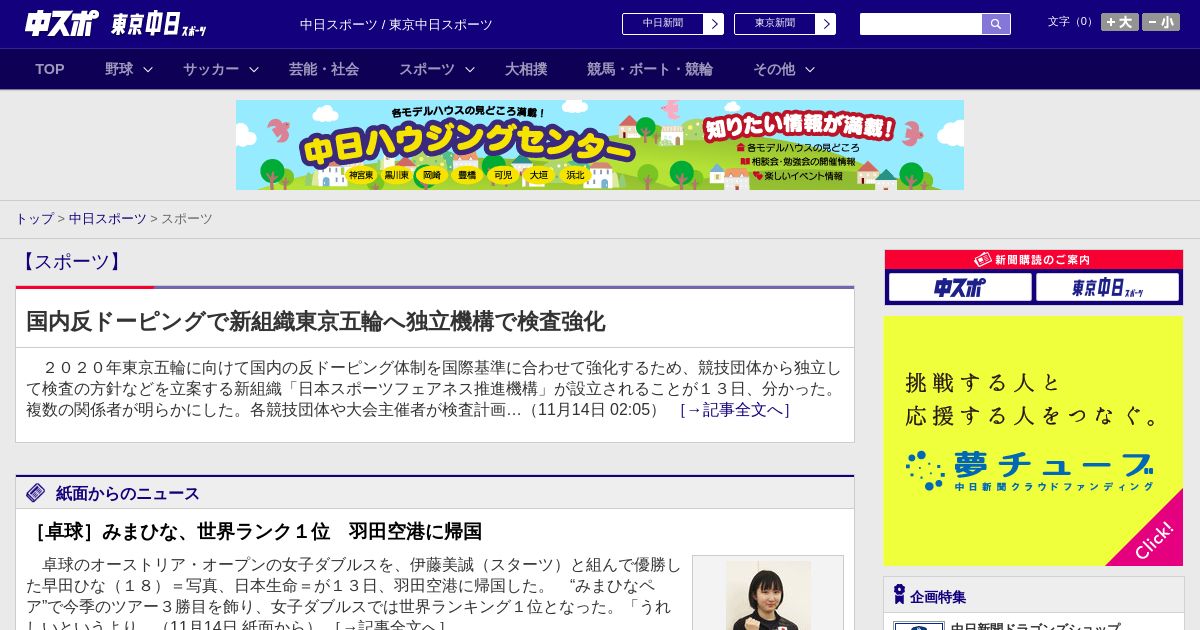Click the 中日ハウジングセンター banner ad
This screenshot has width=1200, height=630.
(x=600, y=145)
